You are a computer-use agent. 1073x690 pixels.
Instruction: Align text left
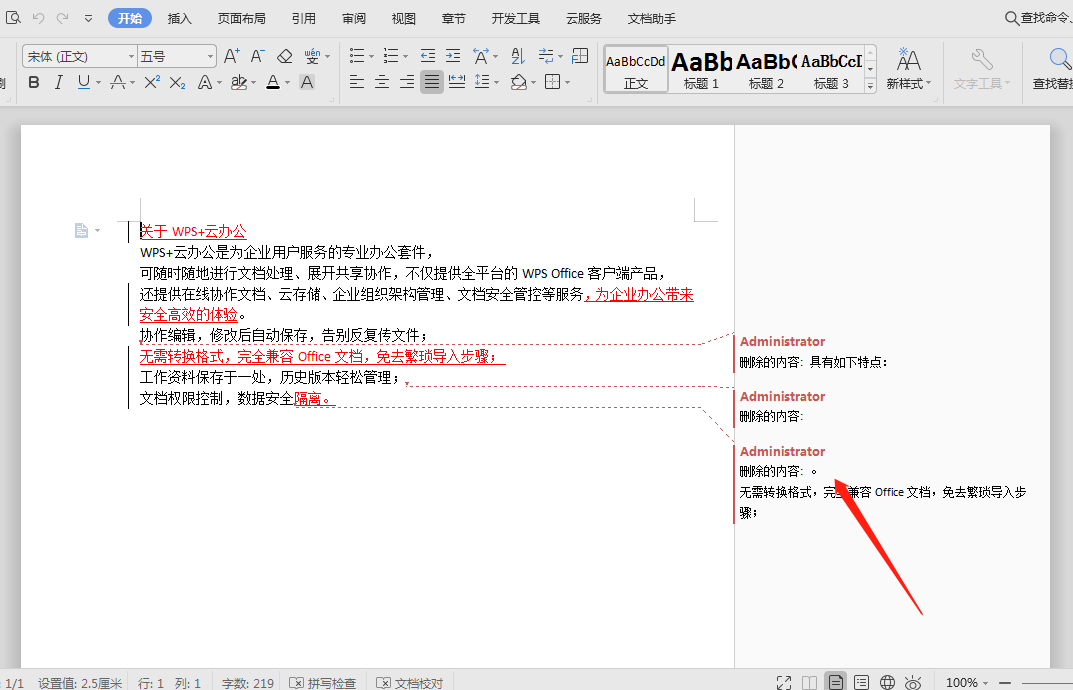click(357, 83)
